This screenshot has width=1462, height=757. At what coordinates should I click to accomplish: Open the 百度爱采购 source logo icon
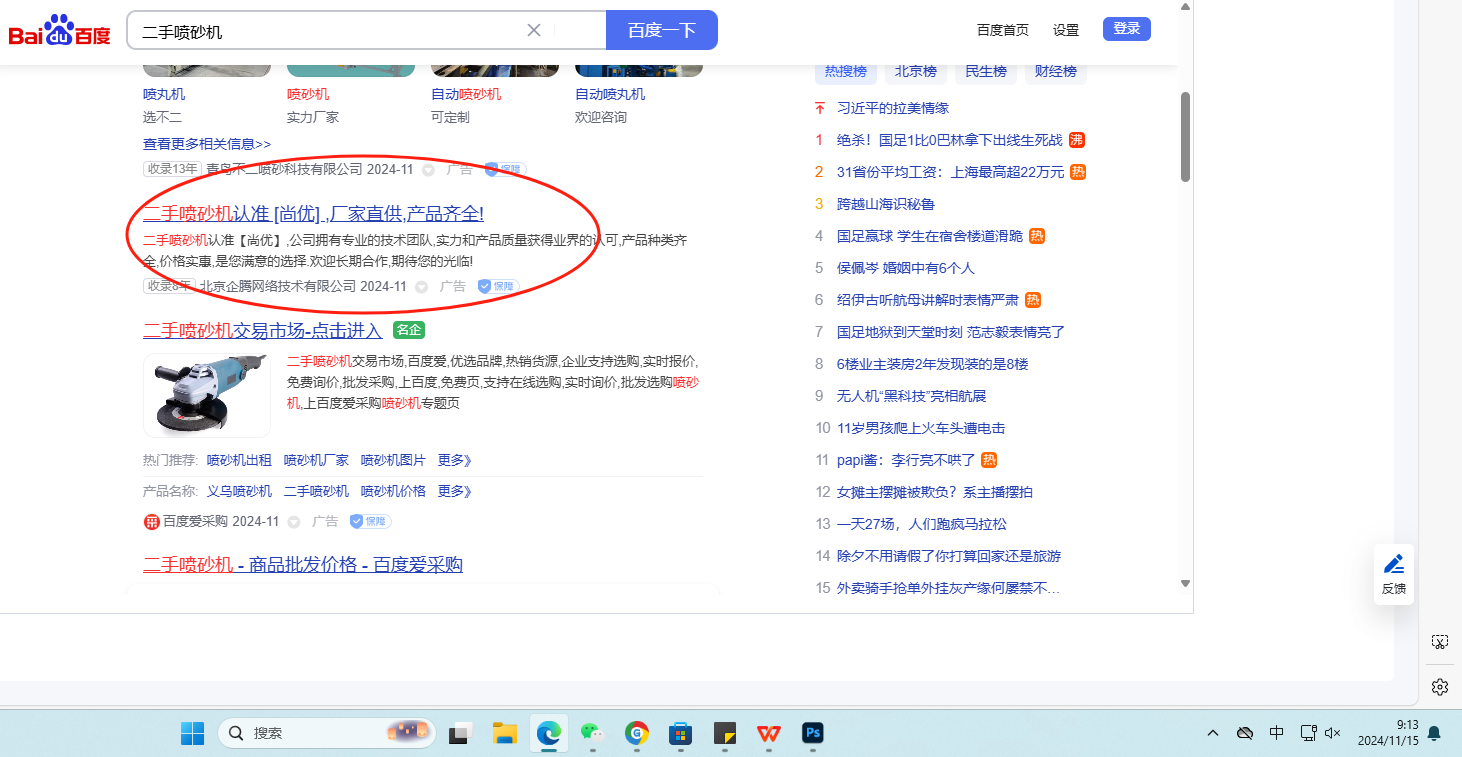click(x=151, y=521)
